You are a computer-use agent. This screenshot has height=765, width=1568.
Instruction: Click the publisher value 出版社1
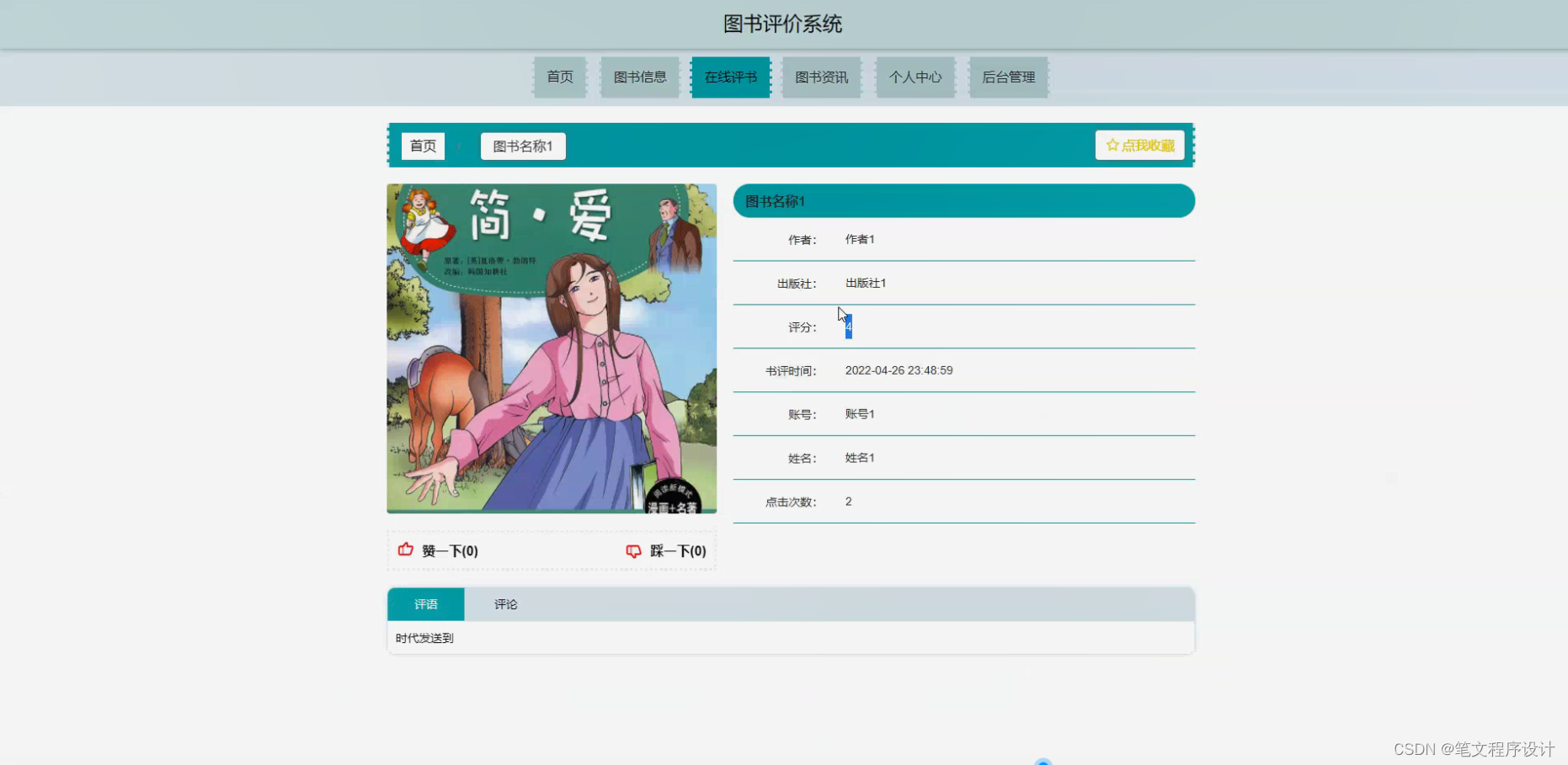(866, 283)
